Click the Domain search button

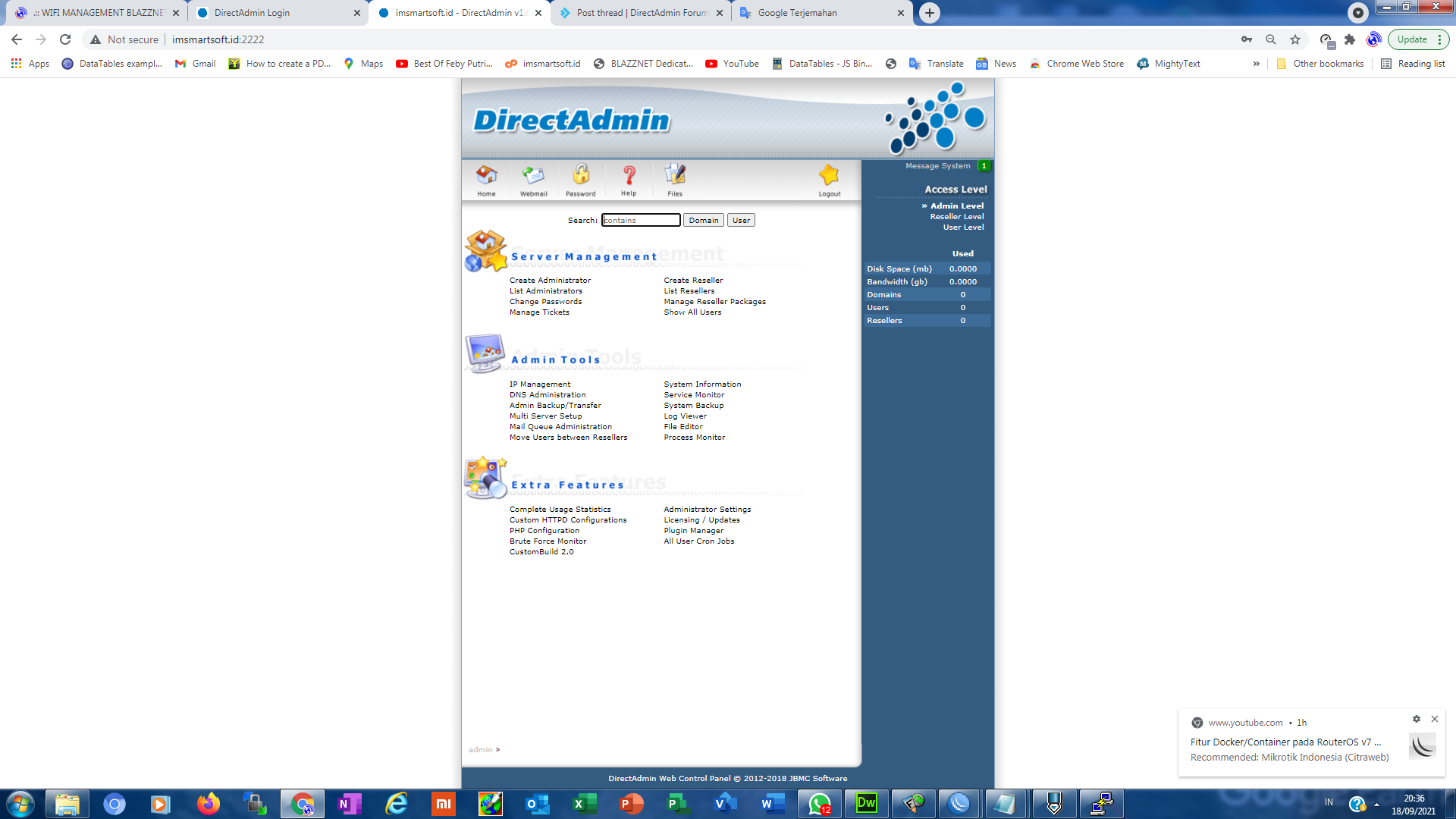click(x=703, y=221)
